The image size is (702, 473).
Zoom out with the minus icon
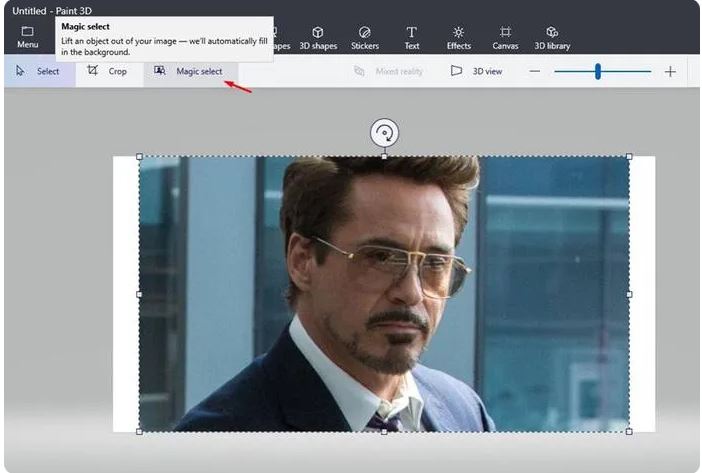click(535, 71)
